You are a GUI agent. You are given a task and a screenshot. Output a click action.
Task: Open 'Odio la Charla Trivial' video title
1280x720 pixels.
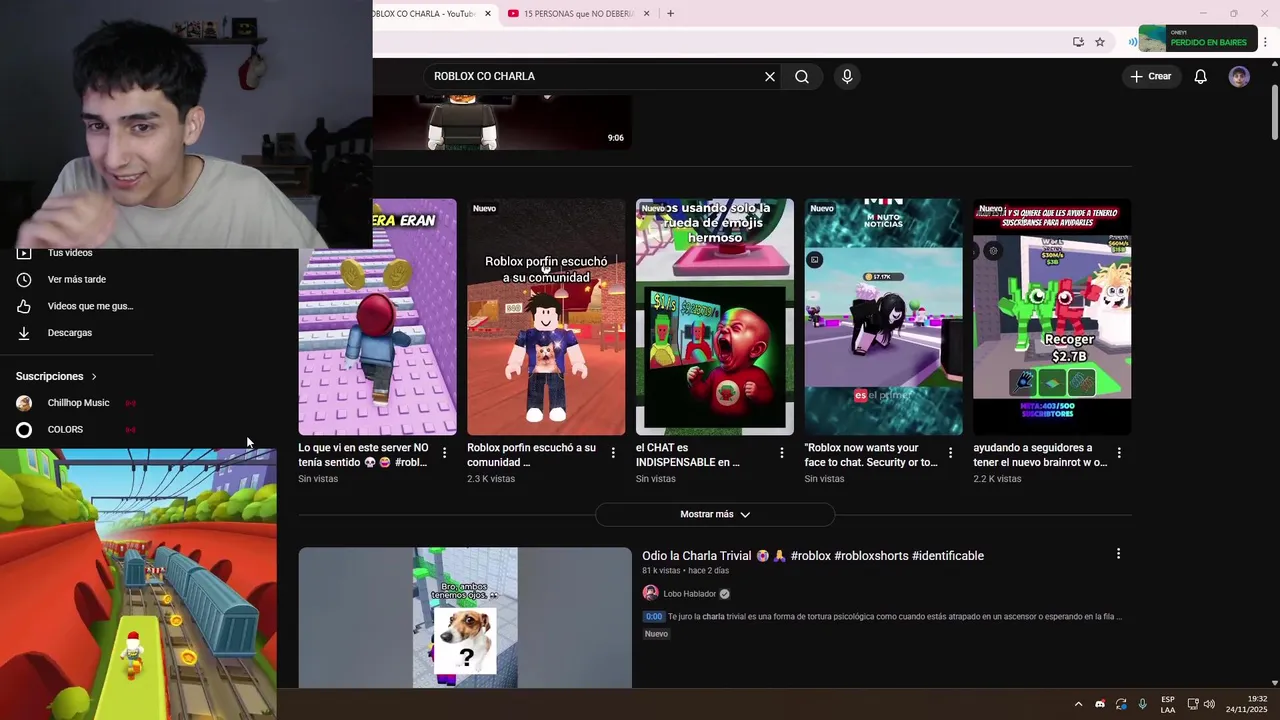(813, 556)
